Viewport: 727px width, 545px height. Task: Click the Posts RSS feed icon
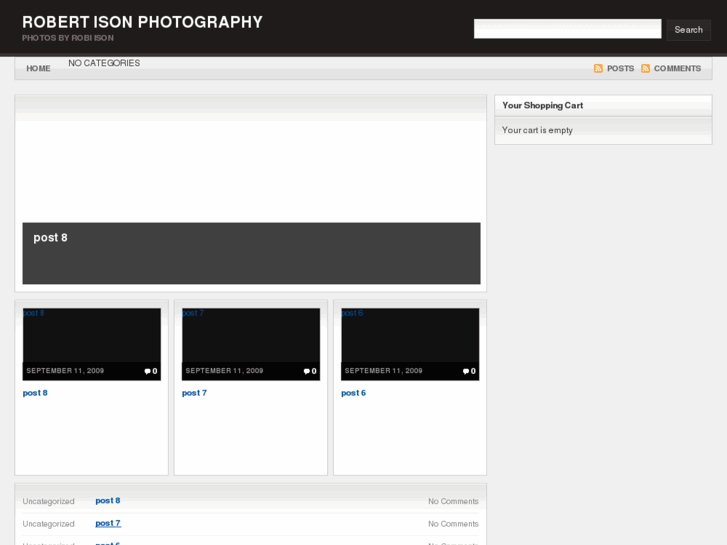598,69
